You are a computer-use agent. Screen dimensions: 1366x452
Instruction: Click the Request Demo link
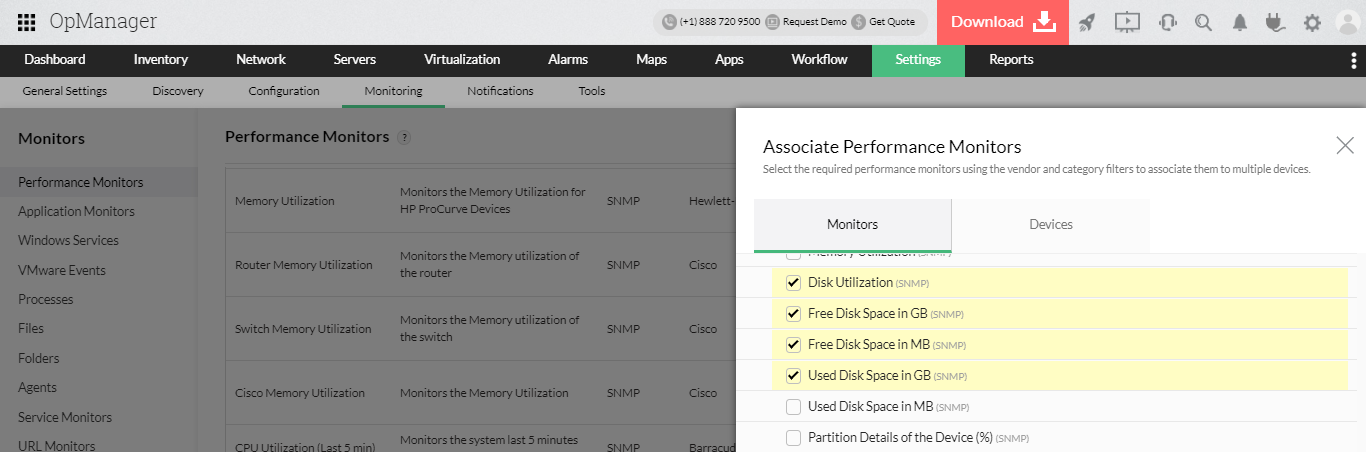coord(806,22)
